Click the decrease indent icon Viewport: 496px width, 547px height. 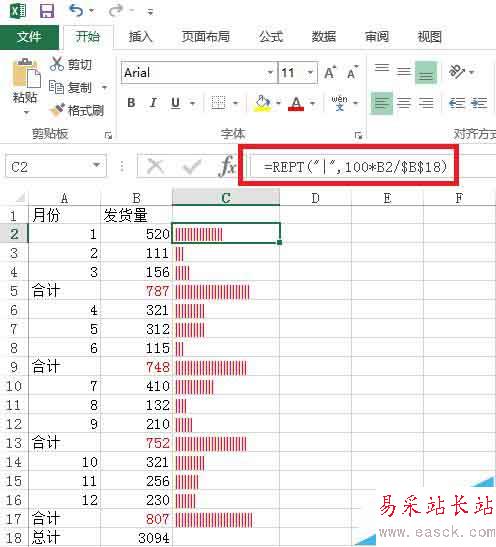tap(457, 103)
